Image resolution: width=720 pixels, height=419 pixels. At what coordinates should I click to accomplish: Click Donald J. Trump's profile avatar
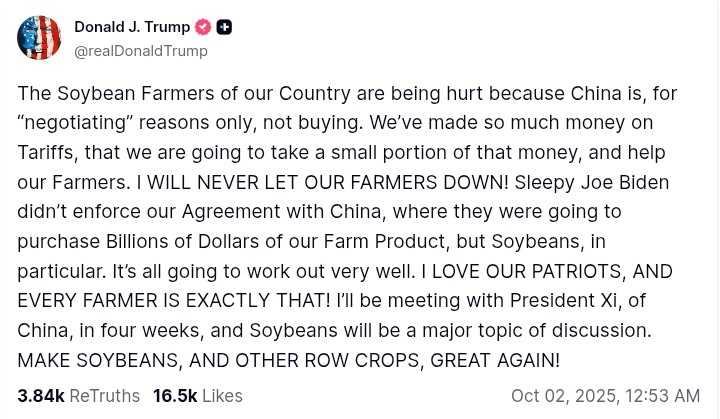pos(39,38)
